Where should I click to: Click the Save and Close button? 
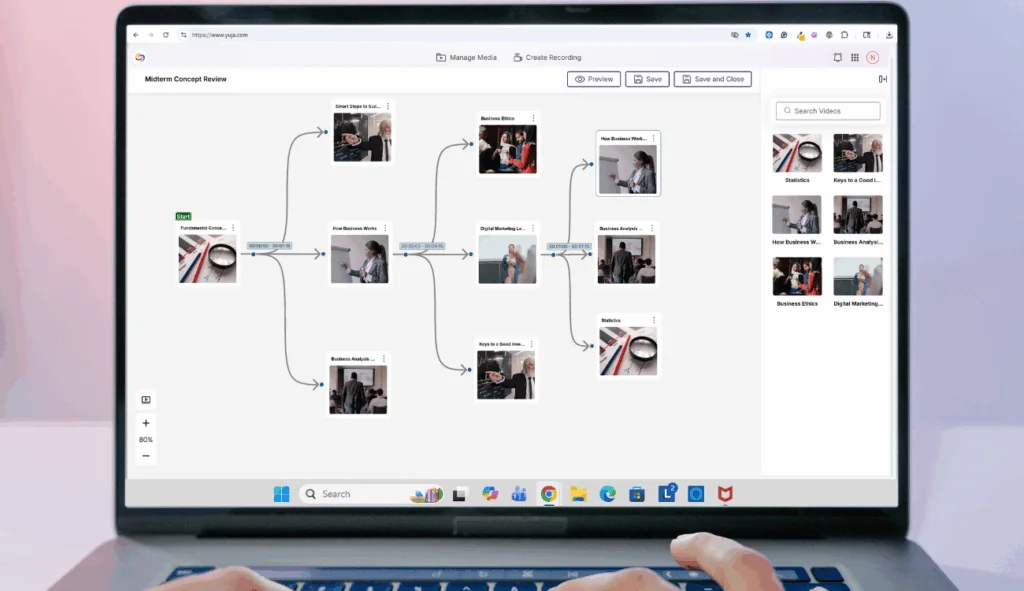click(x=713, y=79)
